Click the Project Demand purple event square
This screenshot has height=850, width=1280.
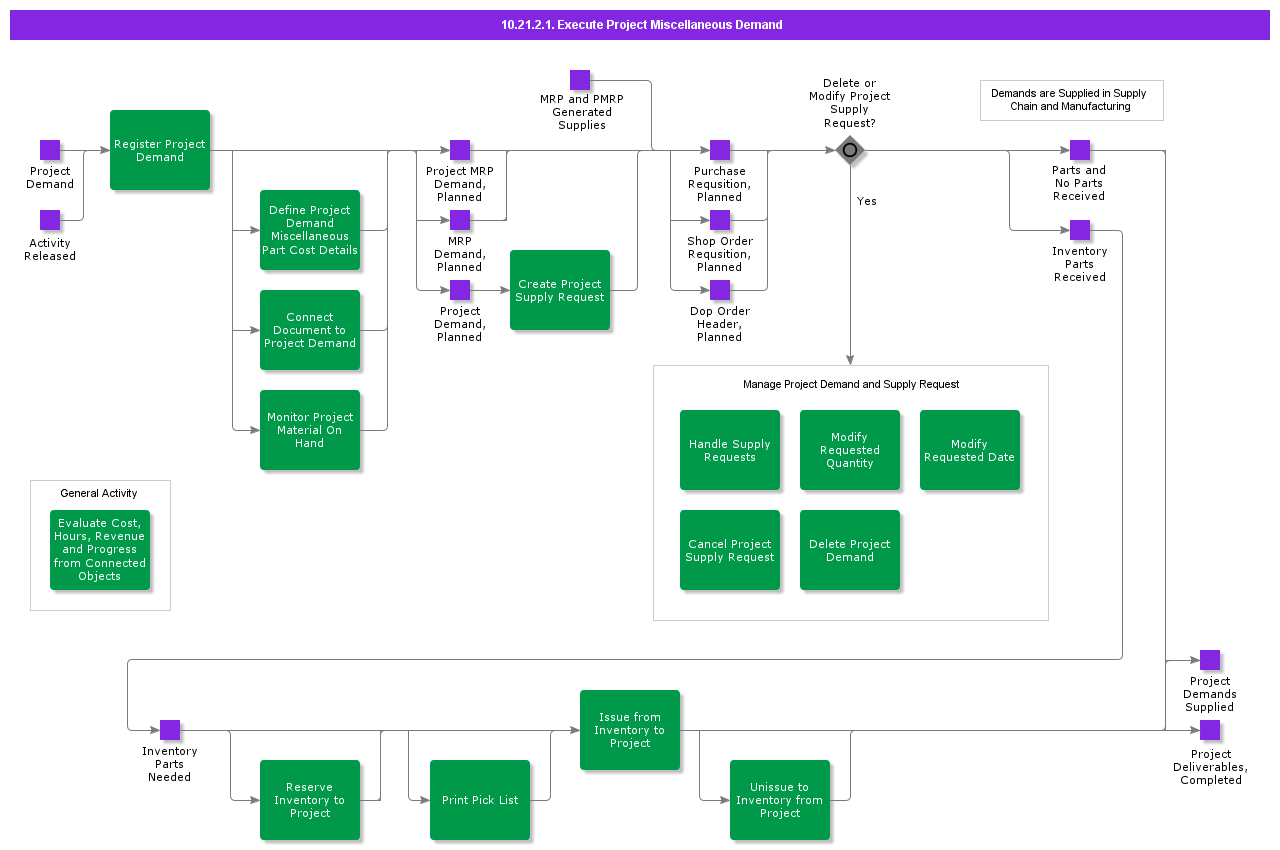50,150
